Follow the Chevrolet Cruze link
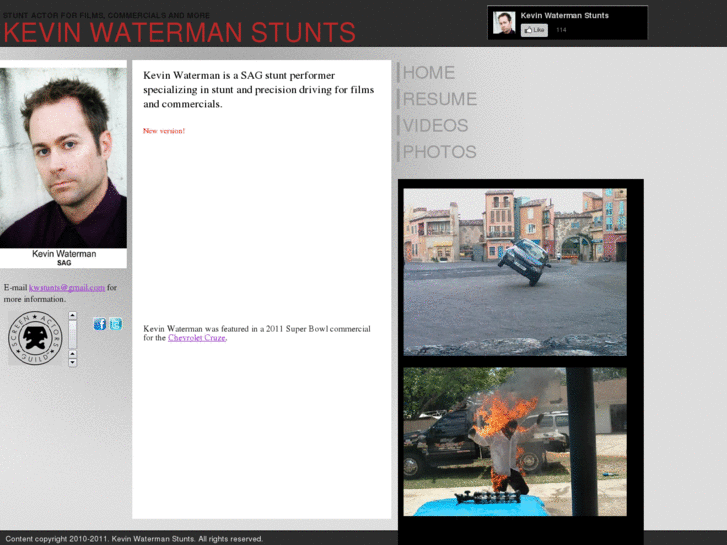Viewport: 727px width, 545px height. (x=197, y=338)
